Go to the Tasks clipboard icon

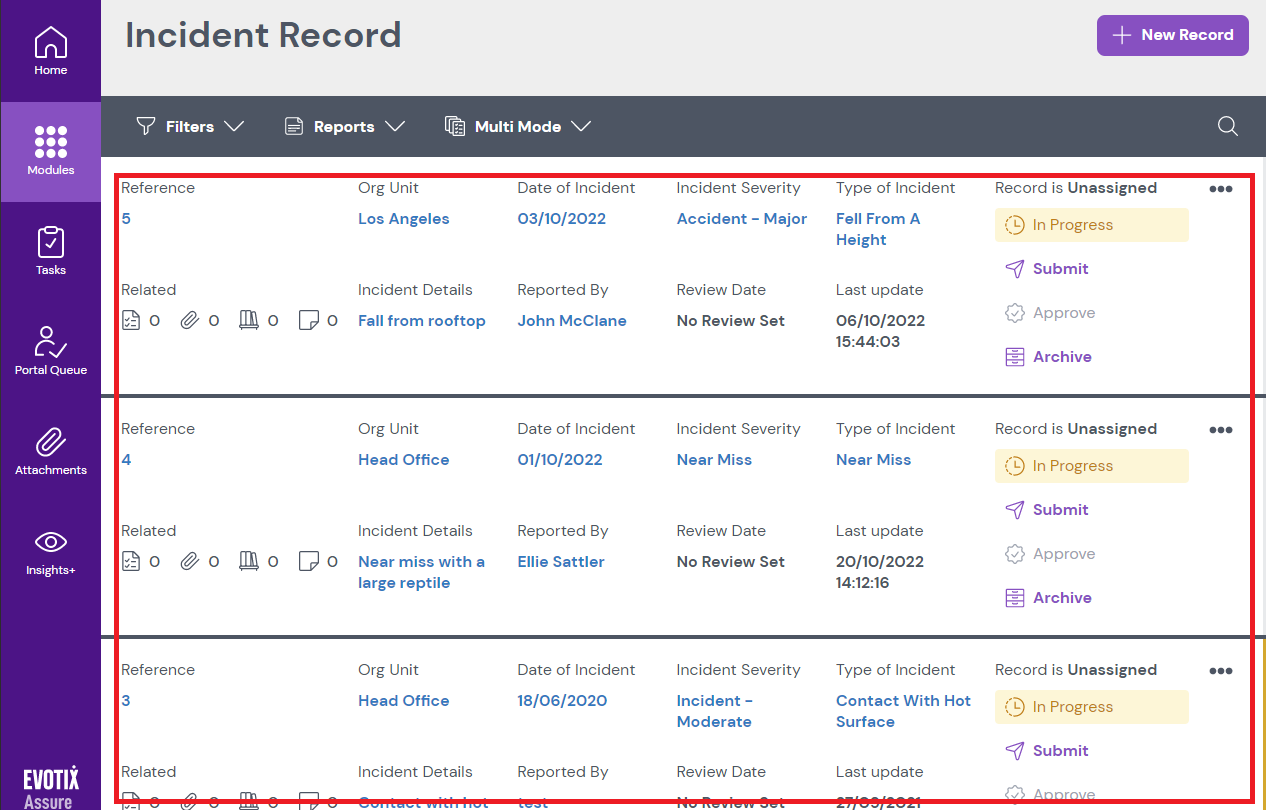tap(51, 251)
